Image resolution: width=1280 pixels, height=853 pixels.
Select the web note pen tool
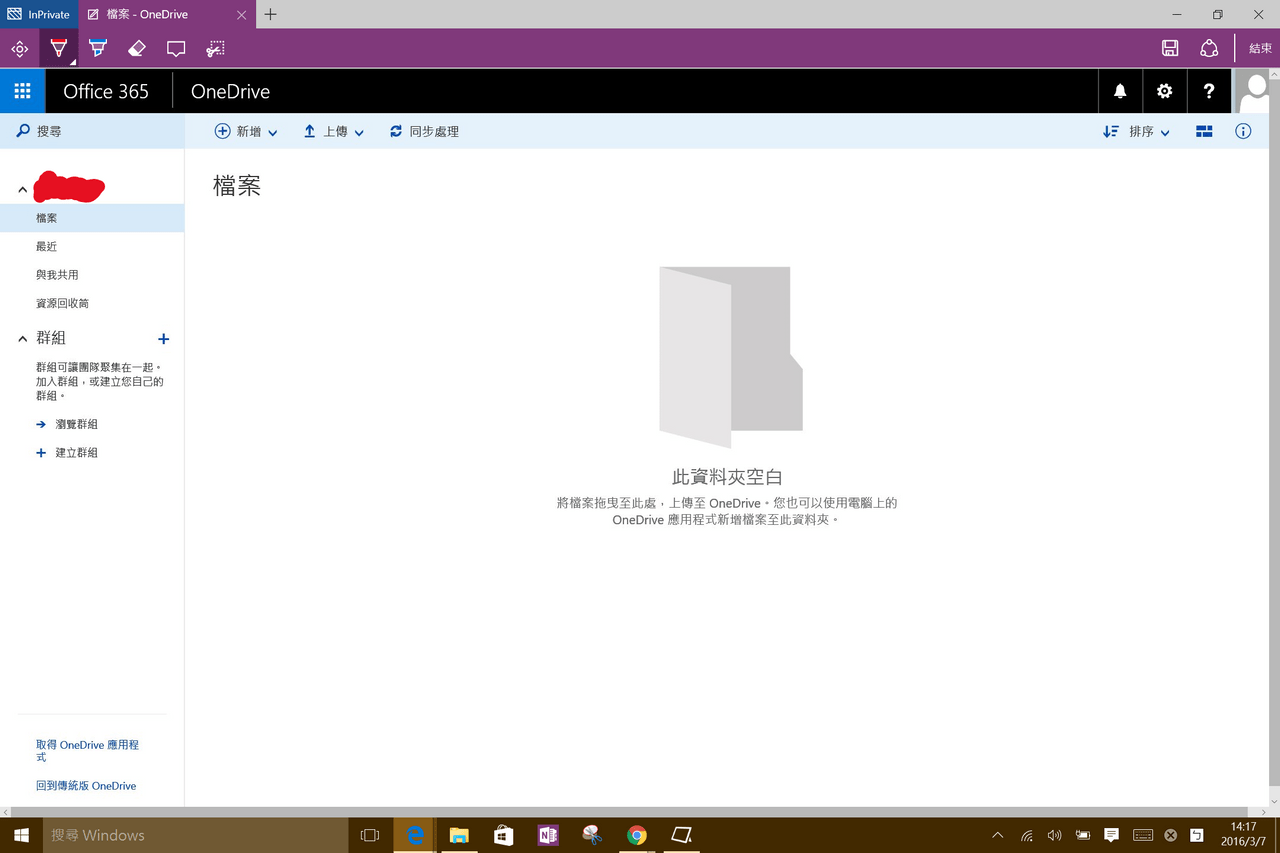pos(59,48)
